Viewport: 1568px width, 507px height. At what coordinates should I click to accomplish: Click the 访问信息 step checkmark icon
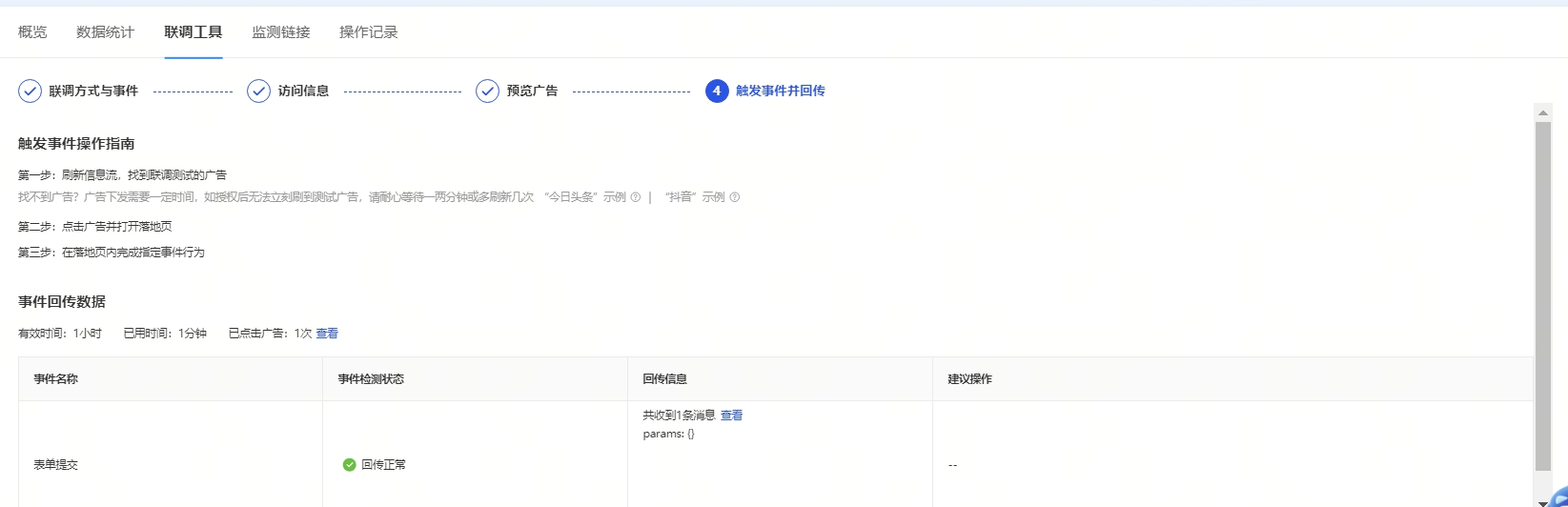tap(258, 91)
